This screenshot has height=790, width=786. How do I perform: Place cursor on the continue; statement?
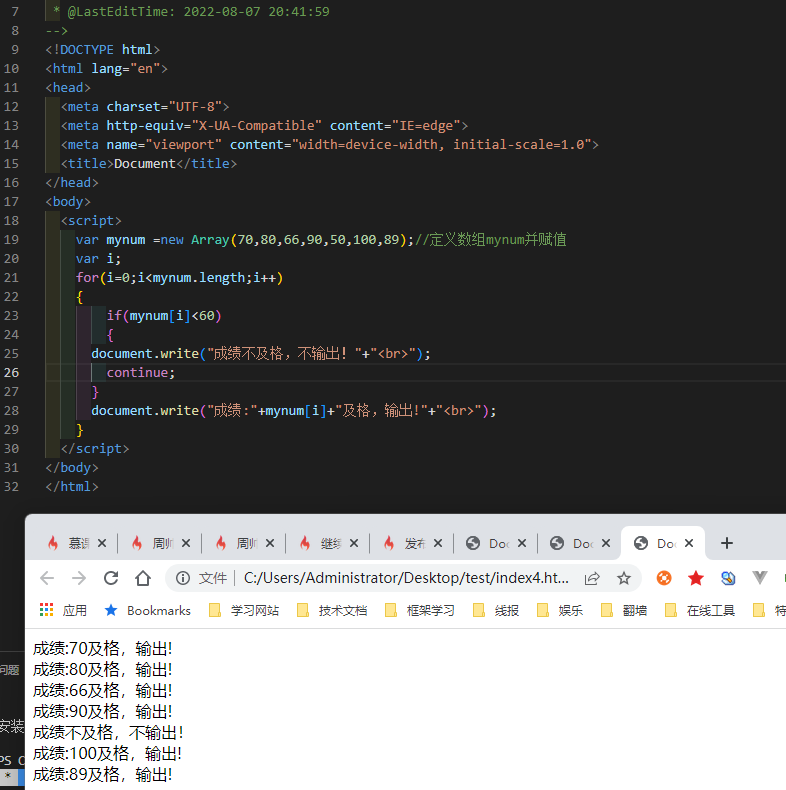click(x=141, y=372)
